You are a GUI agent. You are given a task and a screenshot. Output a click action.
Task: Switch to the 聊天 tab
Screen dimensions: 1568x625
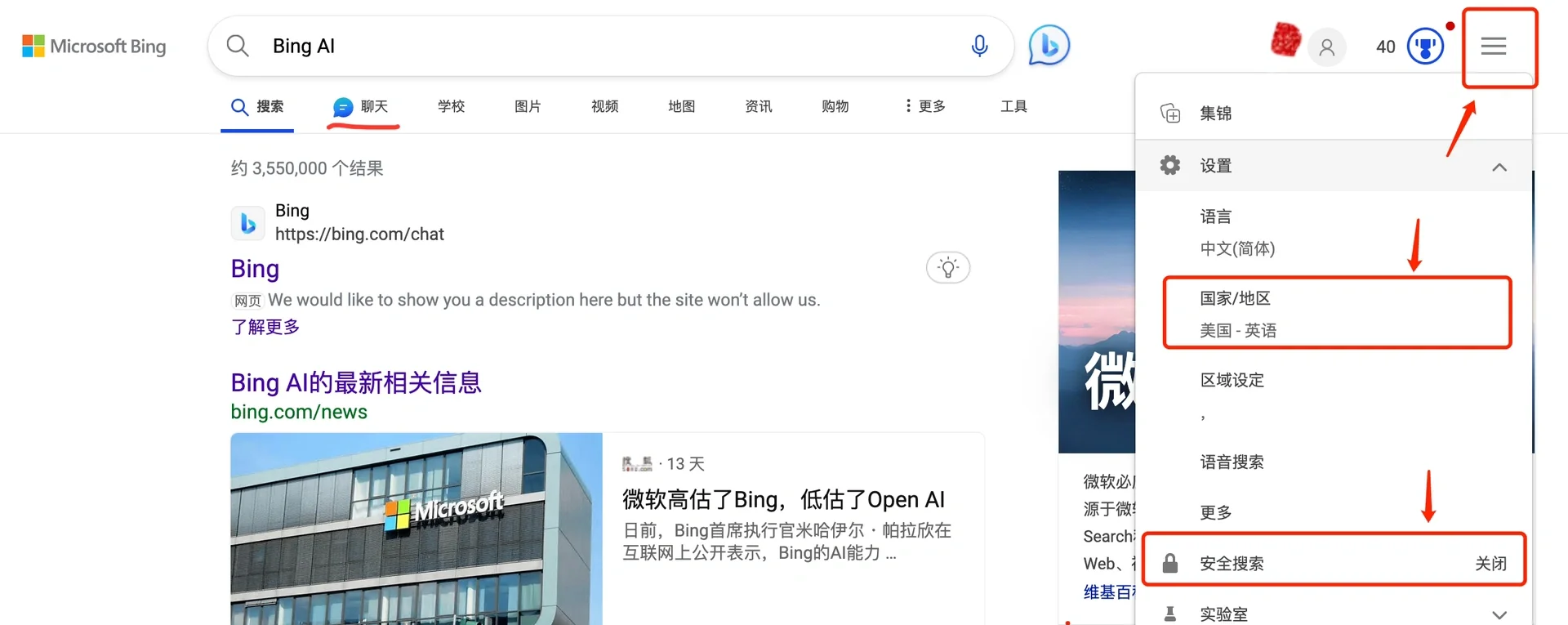tap(361, 106)
